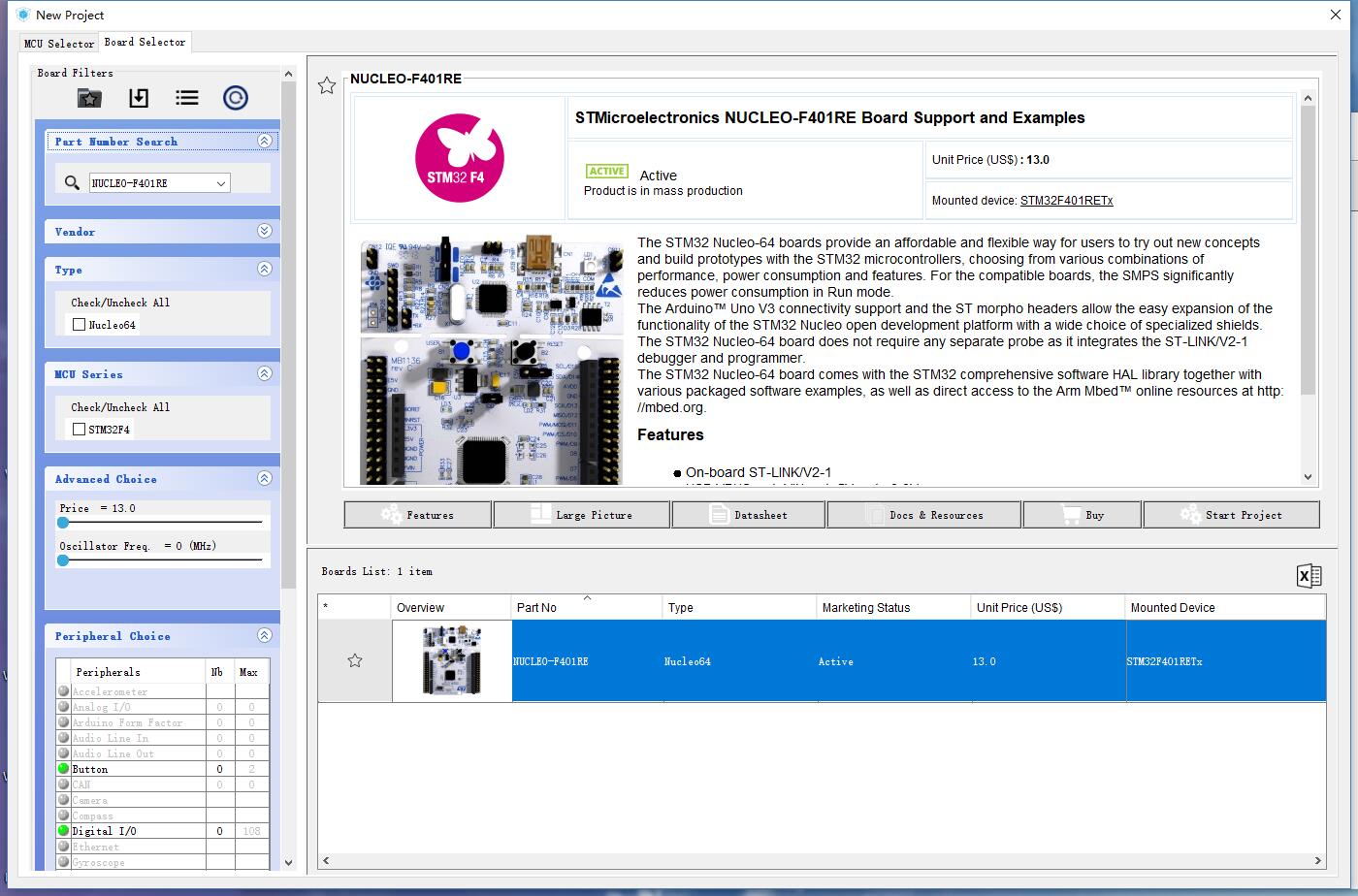Screen dimensions: 1358x896
Task: Open the Datasheet for NUCLEO-F401RE
Action: [748, 514]
